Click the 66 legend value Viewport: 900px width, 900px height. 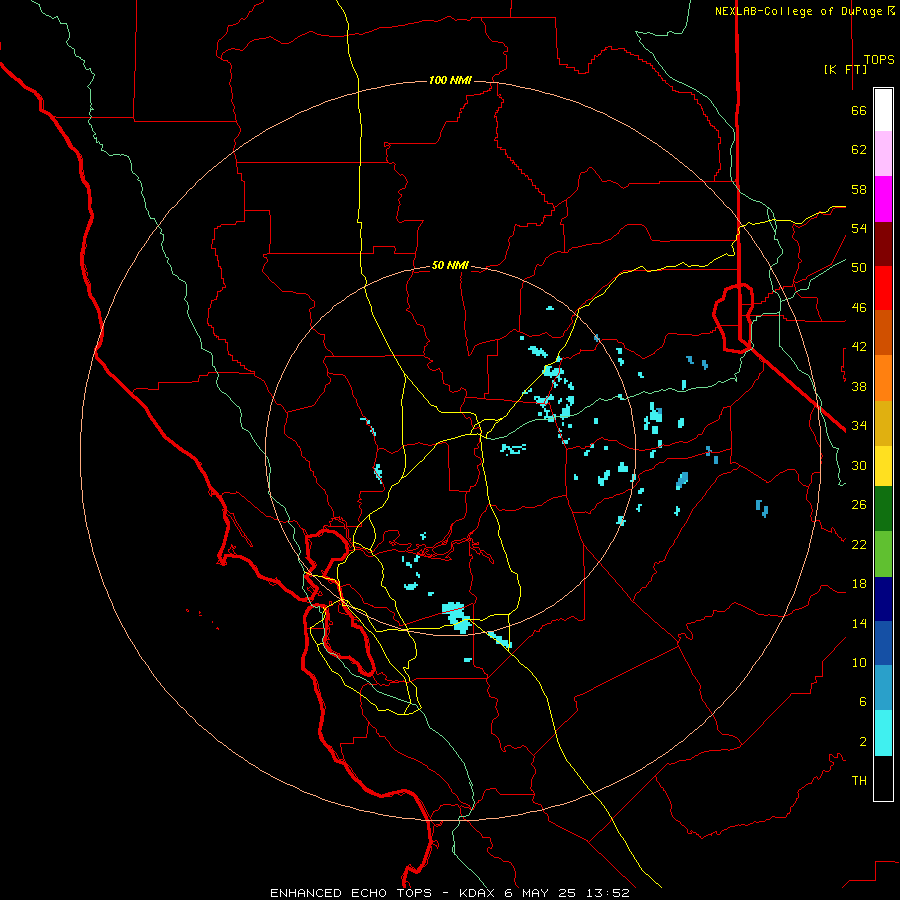pos(859,110)
